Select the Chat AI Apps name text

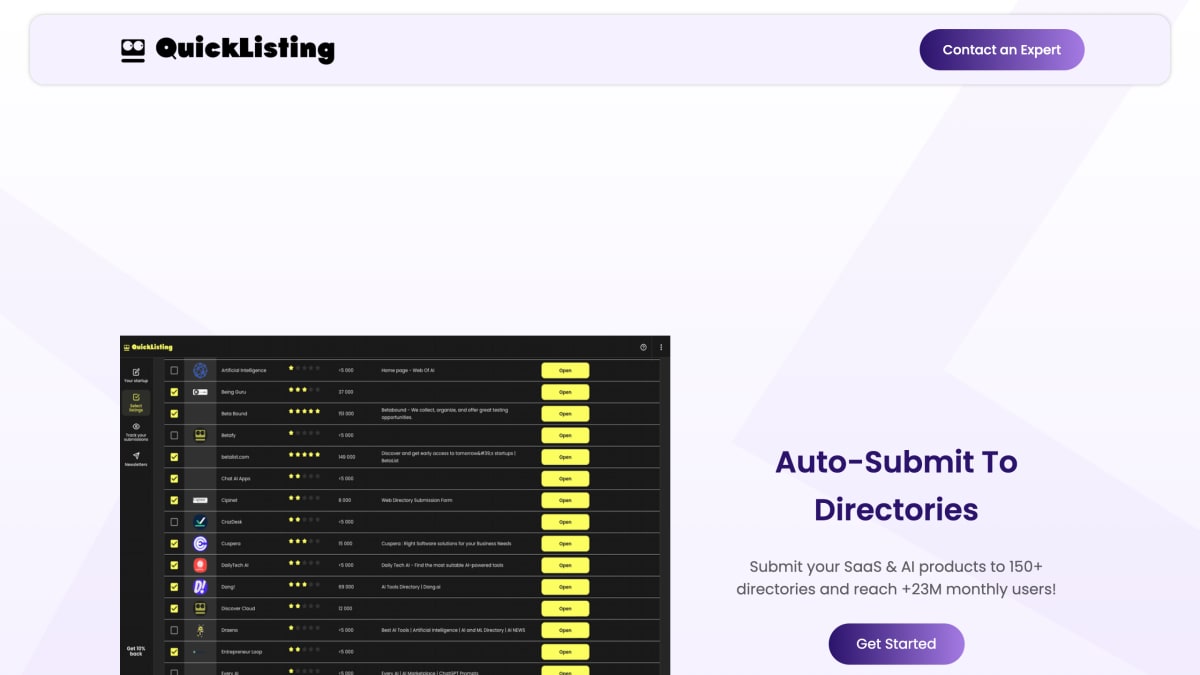coord(236,478)
